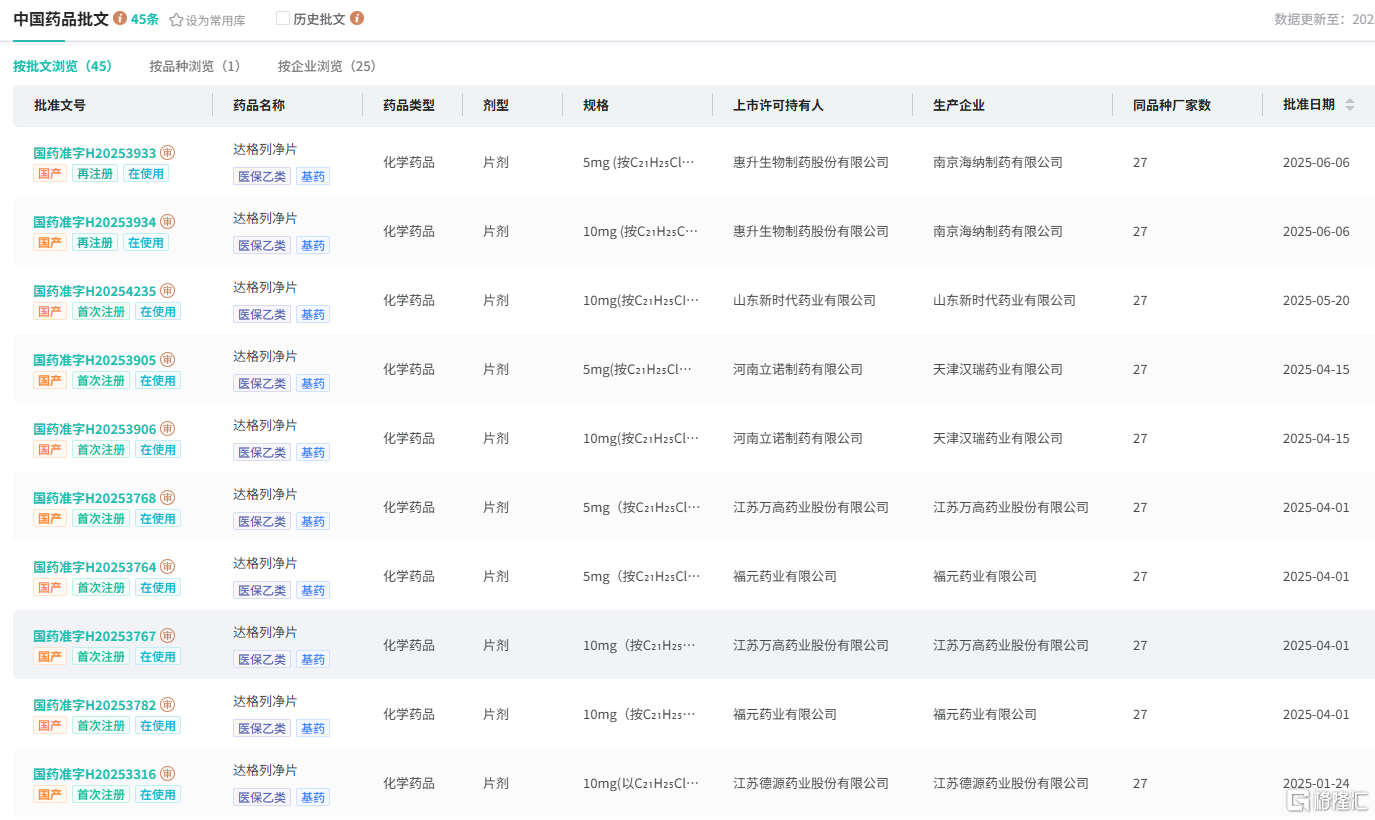Click 南京海纳制药有限公司 in H20253934 row
The height and width of the screenshot is (820, 1375).
point(998,231)
